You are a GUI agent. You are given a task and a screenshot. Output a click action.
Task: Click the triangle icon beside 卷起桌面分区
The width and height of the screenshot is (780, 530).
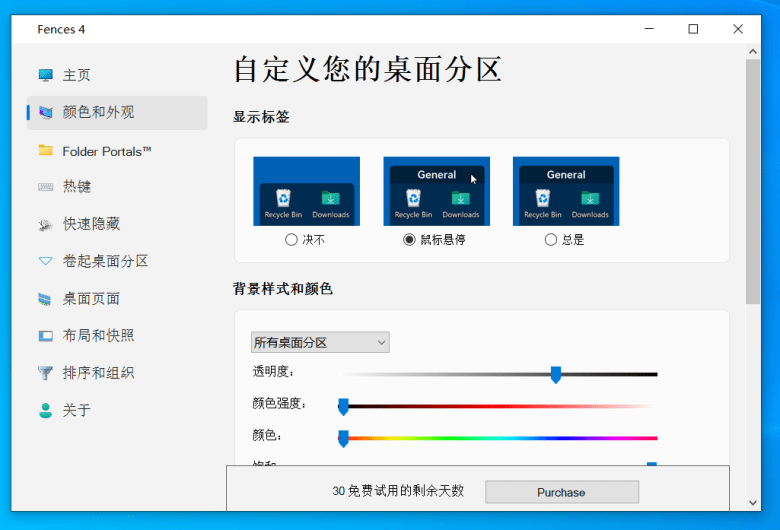click(x=45, y=261)
